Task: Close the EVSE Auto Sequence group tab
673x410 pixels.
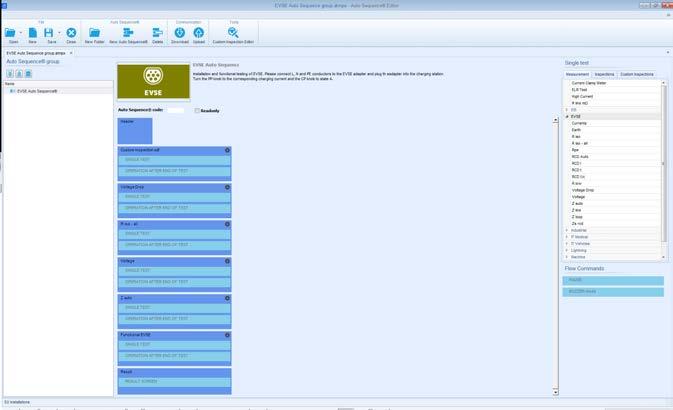Action: coord(71,53)
